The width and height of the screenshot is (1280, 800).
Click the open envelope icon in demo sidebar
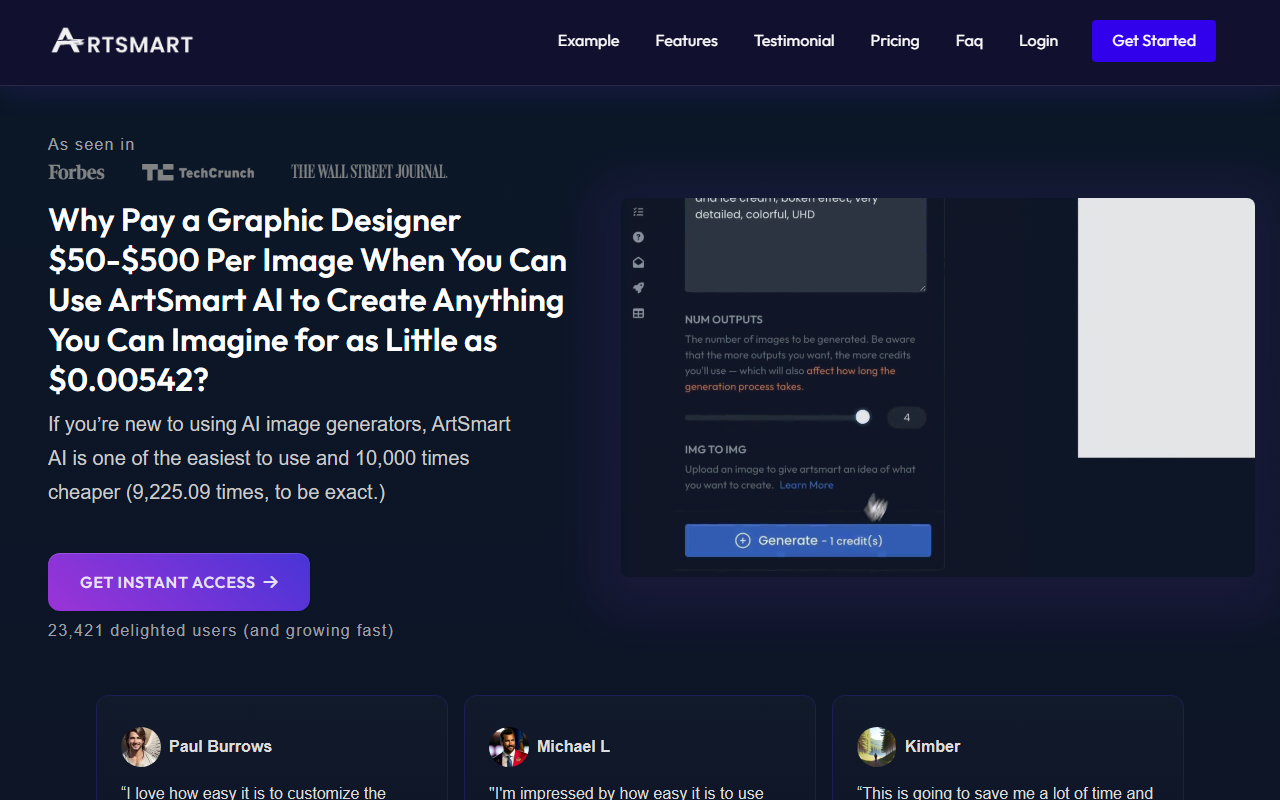638,263
